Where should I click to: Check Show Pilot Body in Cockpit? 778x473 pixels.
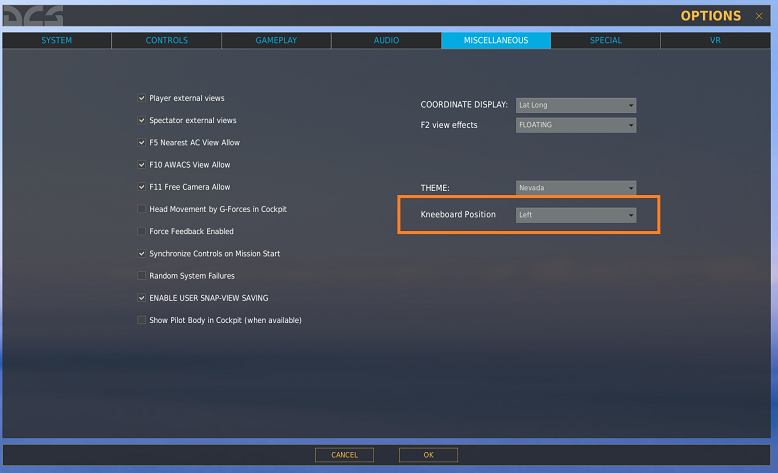point(142,320)
